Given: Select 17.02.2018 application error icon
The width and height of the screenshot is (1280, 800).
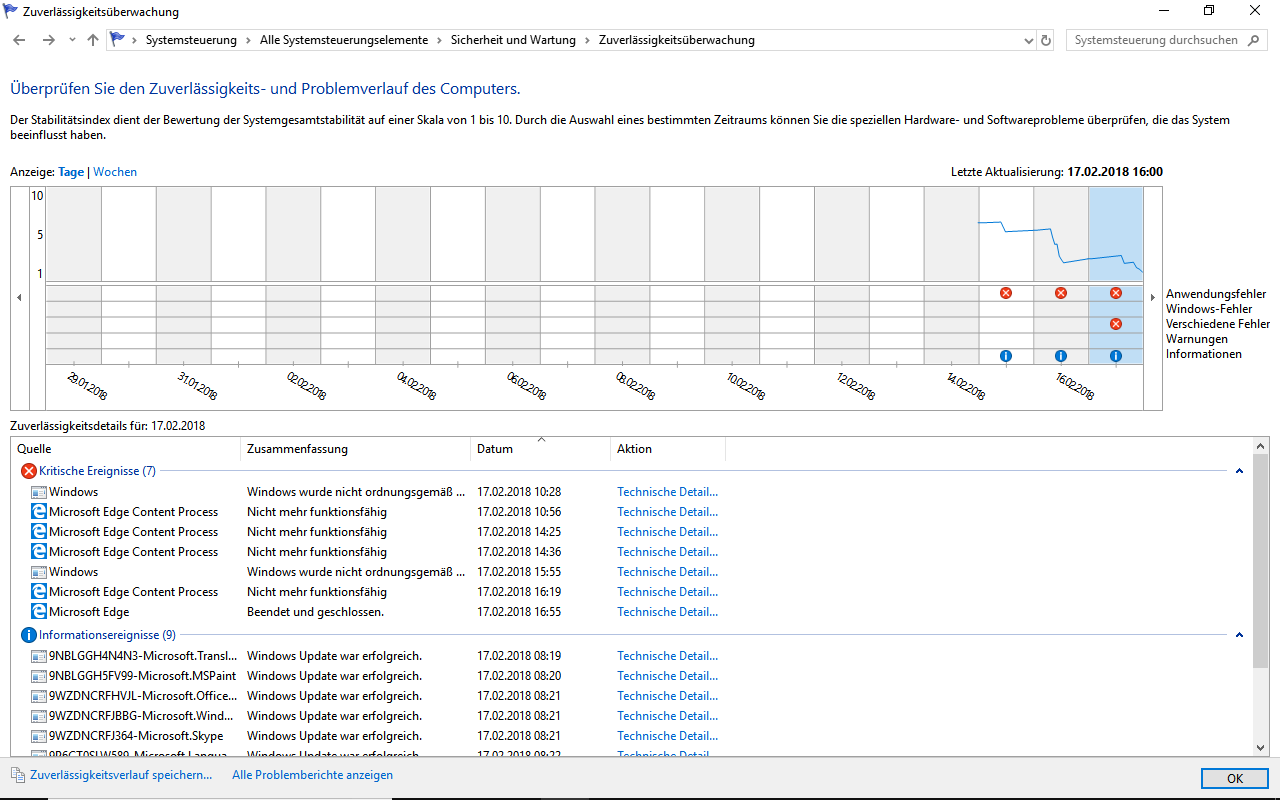Looking at the screenshot, I should (1116, 293).
